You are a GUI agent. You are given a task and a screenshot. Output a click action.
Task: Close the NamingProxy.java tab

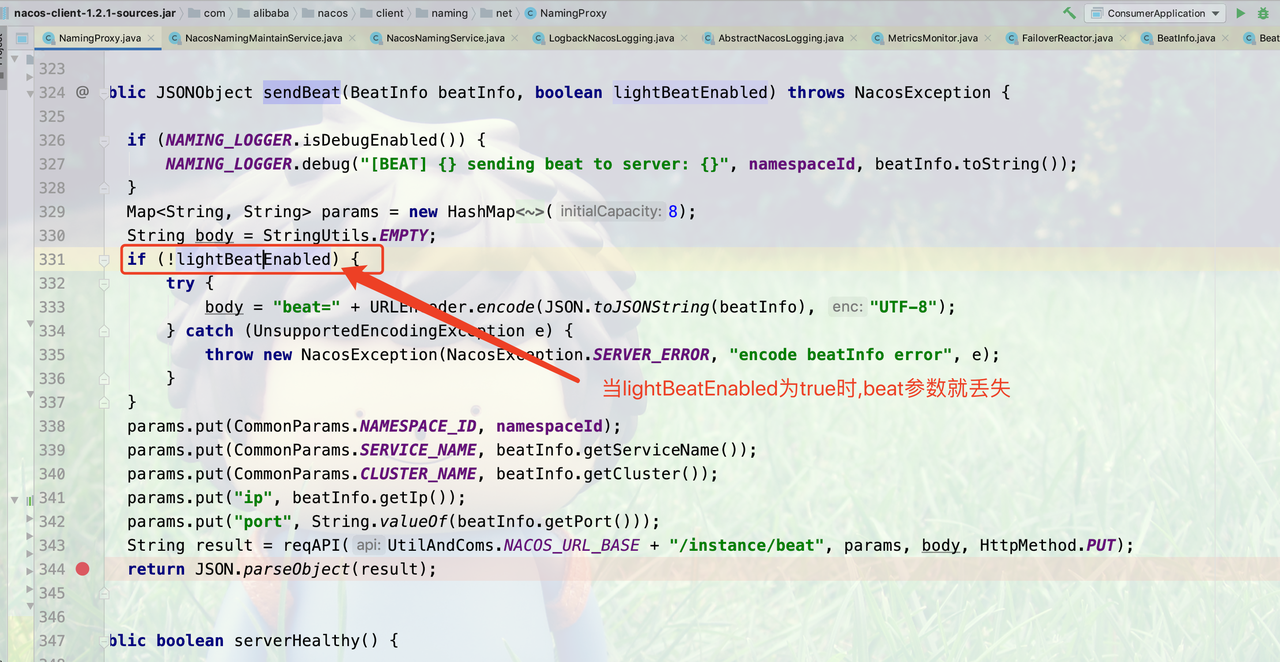point(152,38)
